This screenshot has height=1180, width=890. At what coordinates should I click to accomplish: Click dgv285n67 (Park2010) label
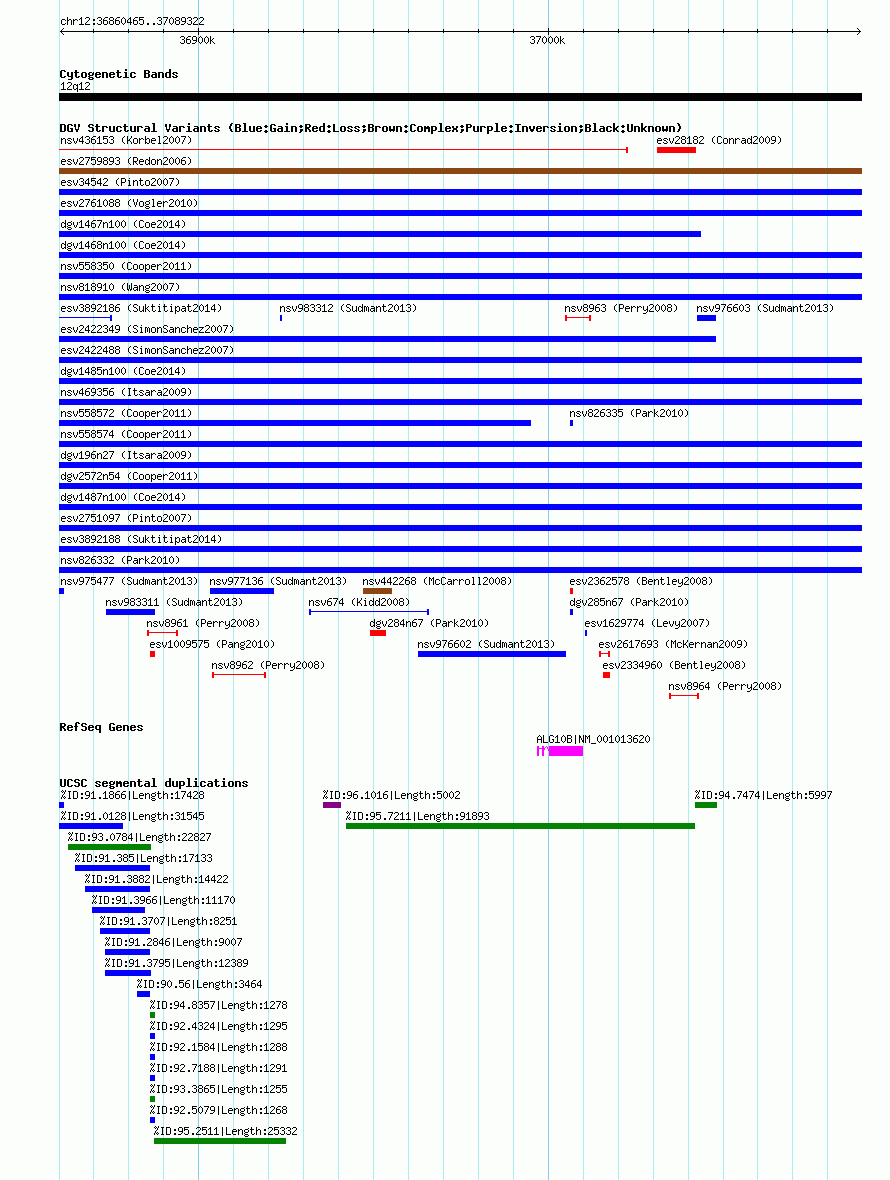[628, 603]
